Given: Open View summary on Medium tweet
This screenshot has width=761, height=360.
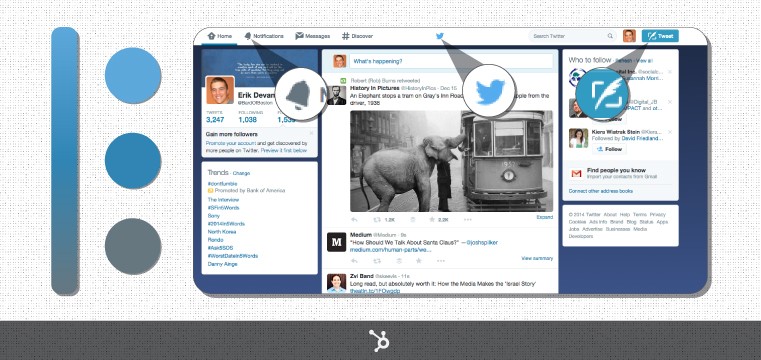Looking at the screenshot, I should coord(537,258).
